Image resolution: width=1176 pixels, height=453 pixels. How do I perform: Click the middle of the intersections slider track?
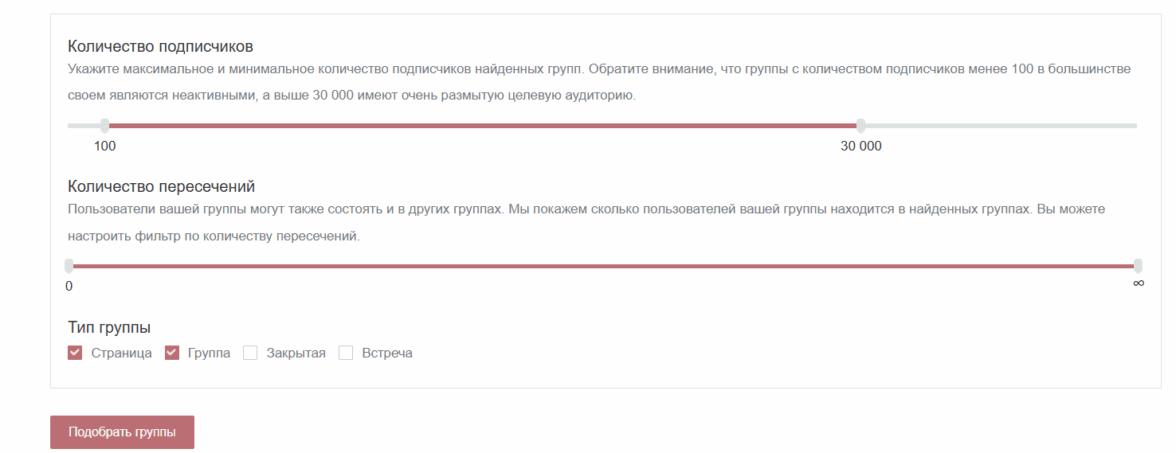(x=603, y=266)
